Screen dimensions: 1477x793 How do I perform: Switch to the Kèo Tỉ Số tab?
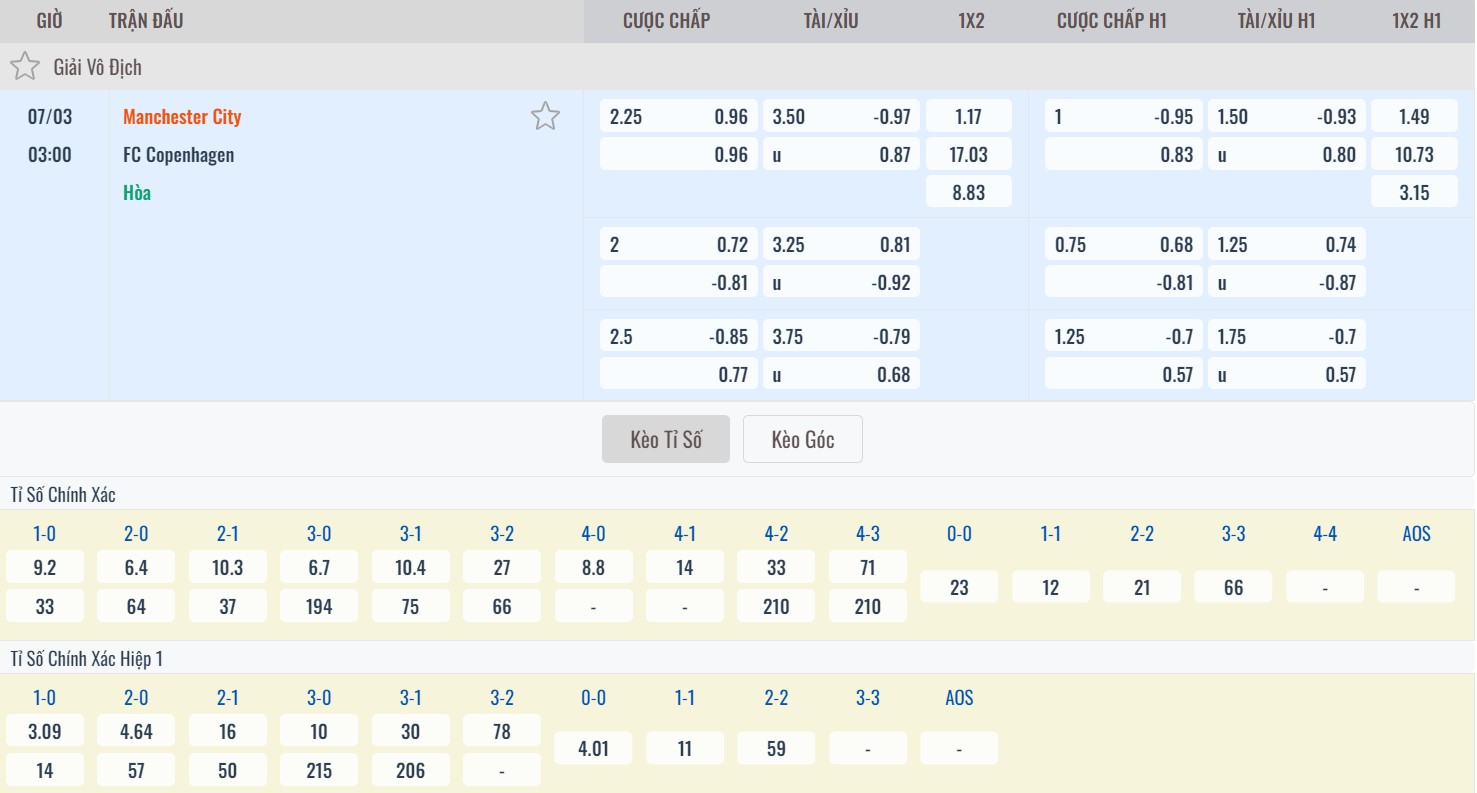coord(666,439)
